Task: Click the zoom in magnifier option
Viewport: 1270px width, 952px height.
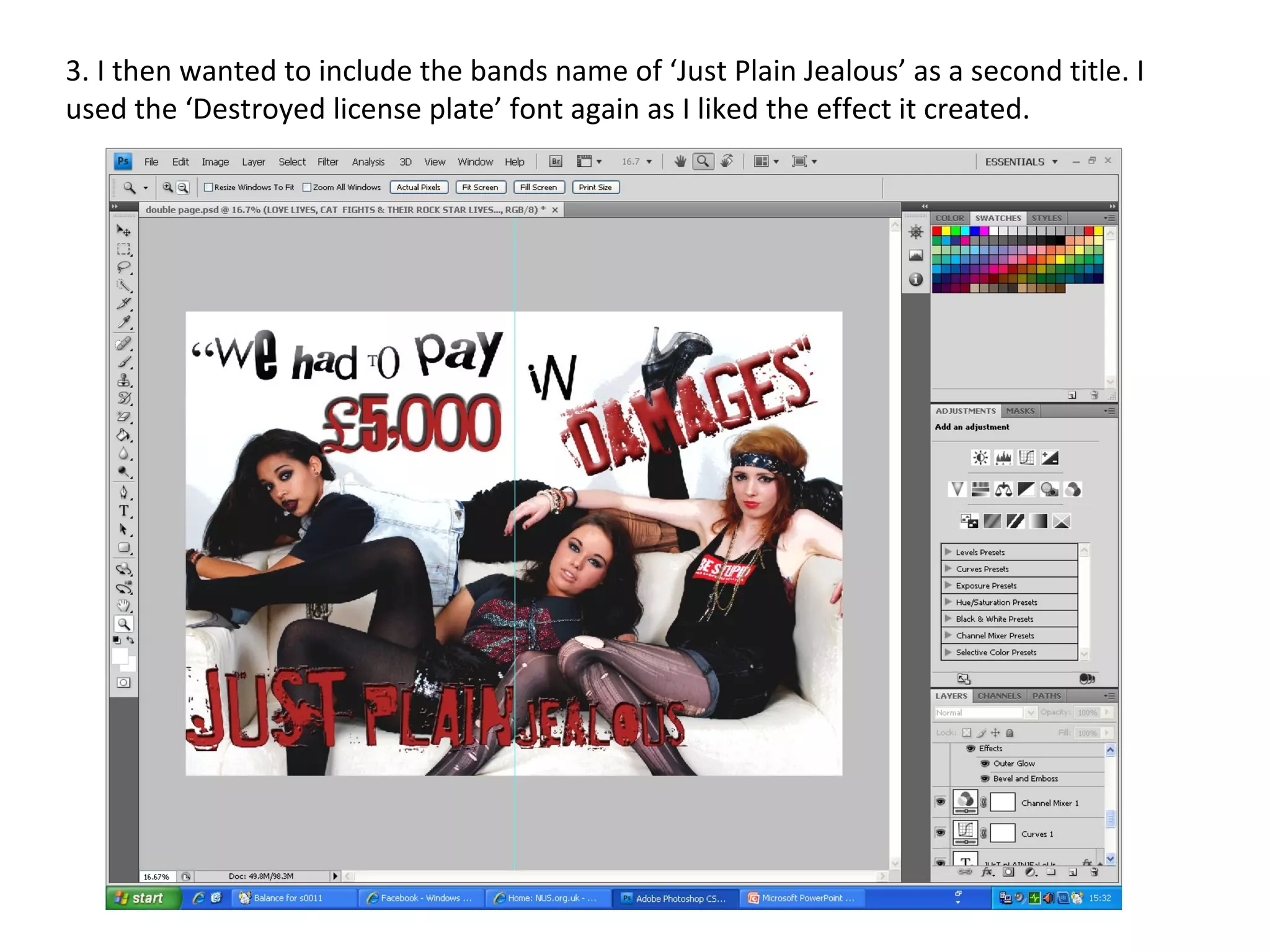Action: pyautogui.click(x=167, y=187)
